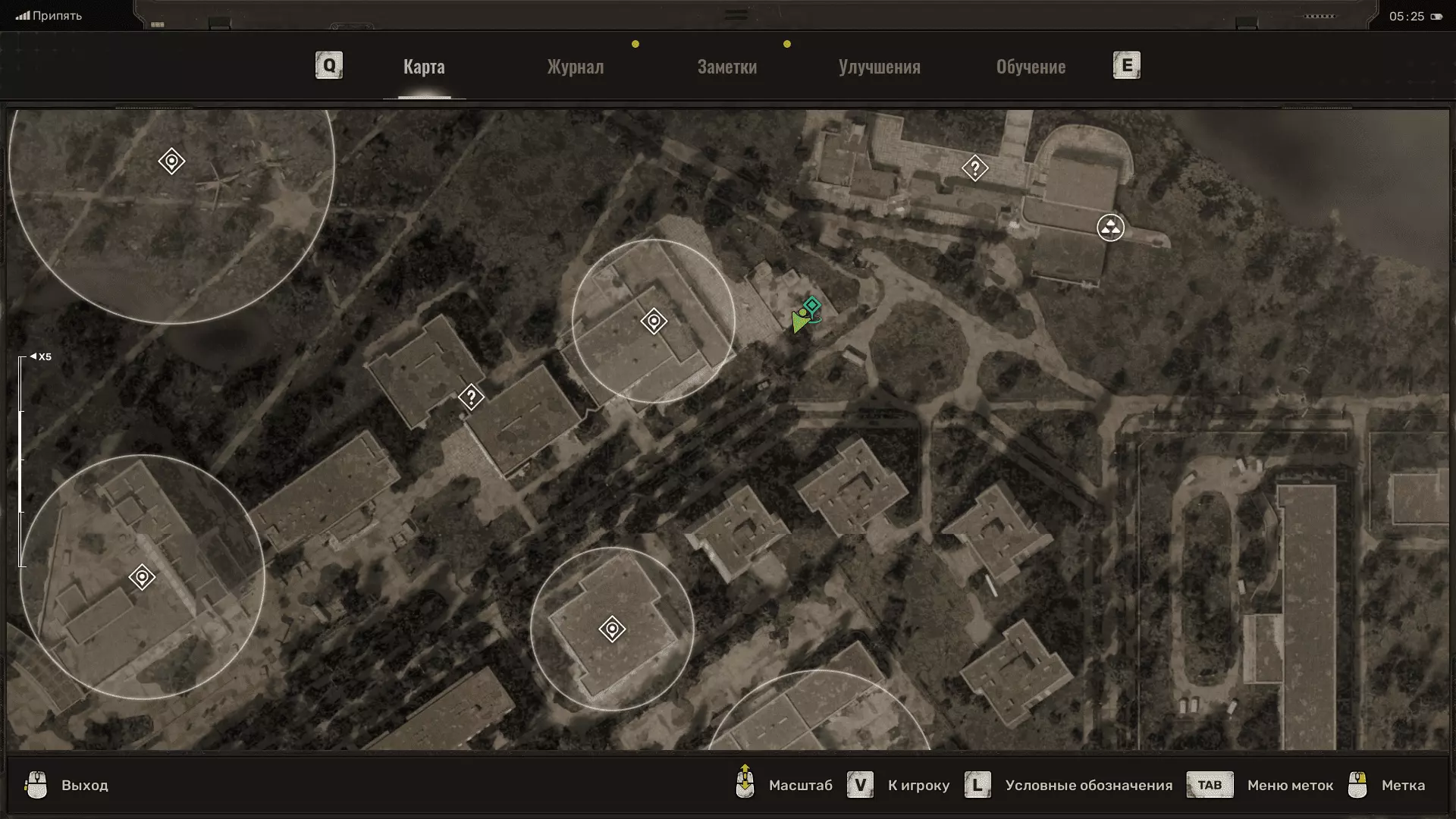
Task: Select location marker in central circled building
Action: [x=653, y=322]
